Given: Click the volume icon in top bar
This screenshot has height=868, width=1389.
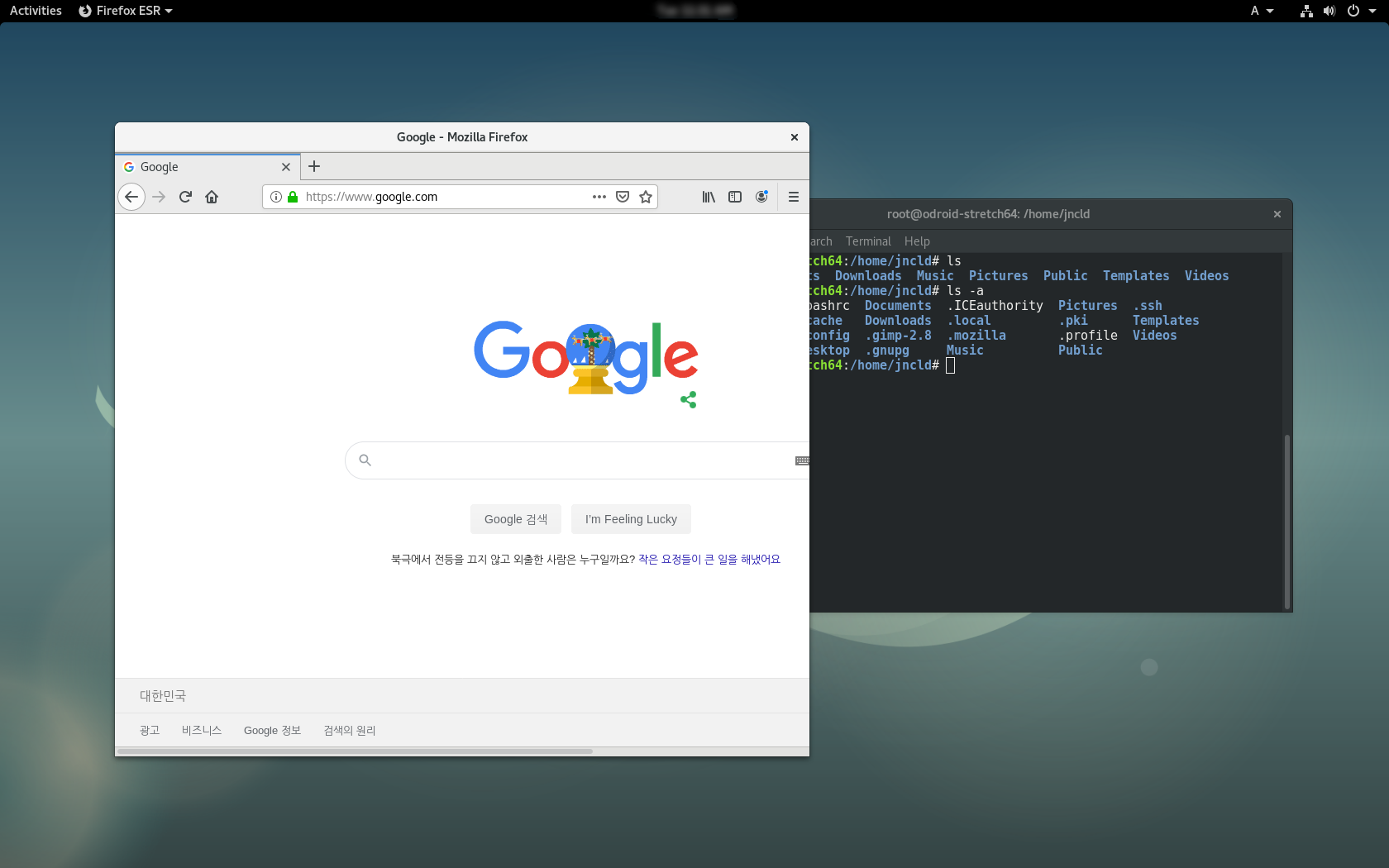Looking at the screenshot, I should pyautogui.click(x=1329, y=11).
